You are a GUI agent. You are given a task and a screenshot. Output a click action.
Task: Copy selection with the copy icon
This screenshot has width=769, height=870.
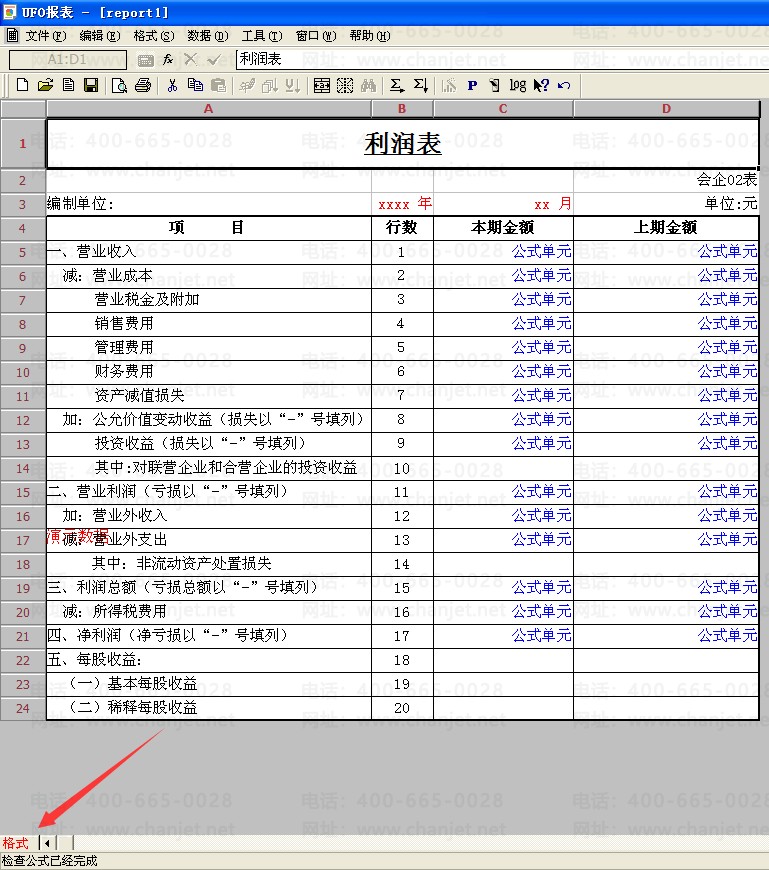195,85
